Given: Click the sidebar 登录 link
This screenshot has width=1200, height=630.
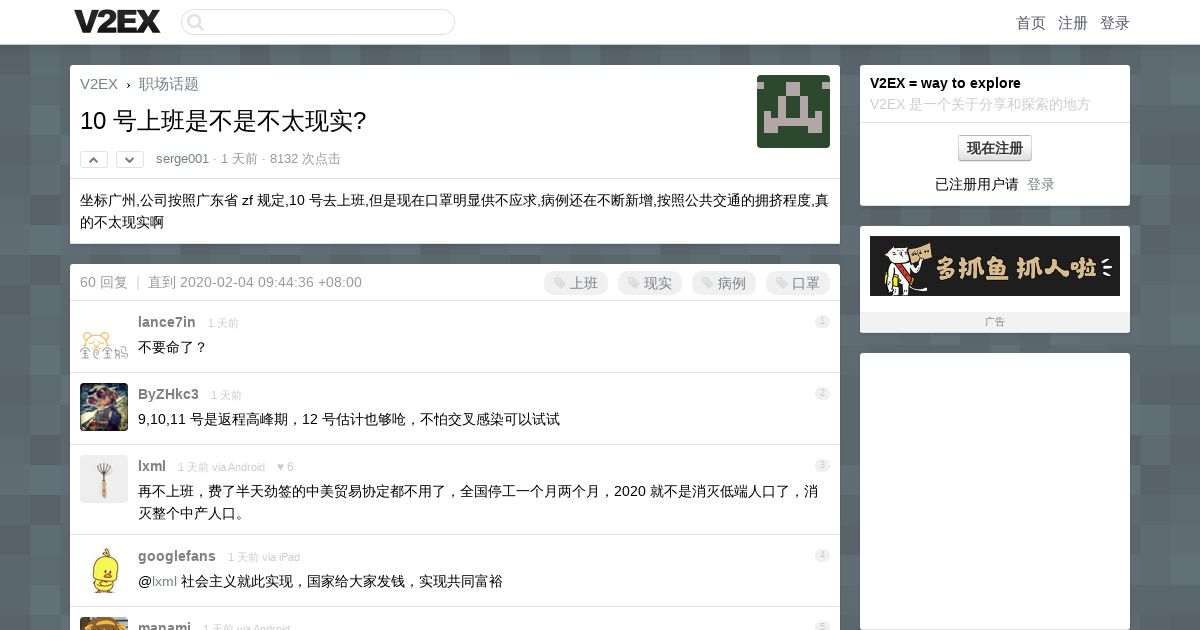Looking at the screenshot, I should (1041, 184).
